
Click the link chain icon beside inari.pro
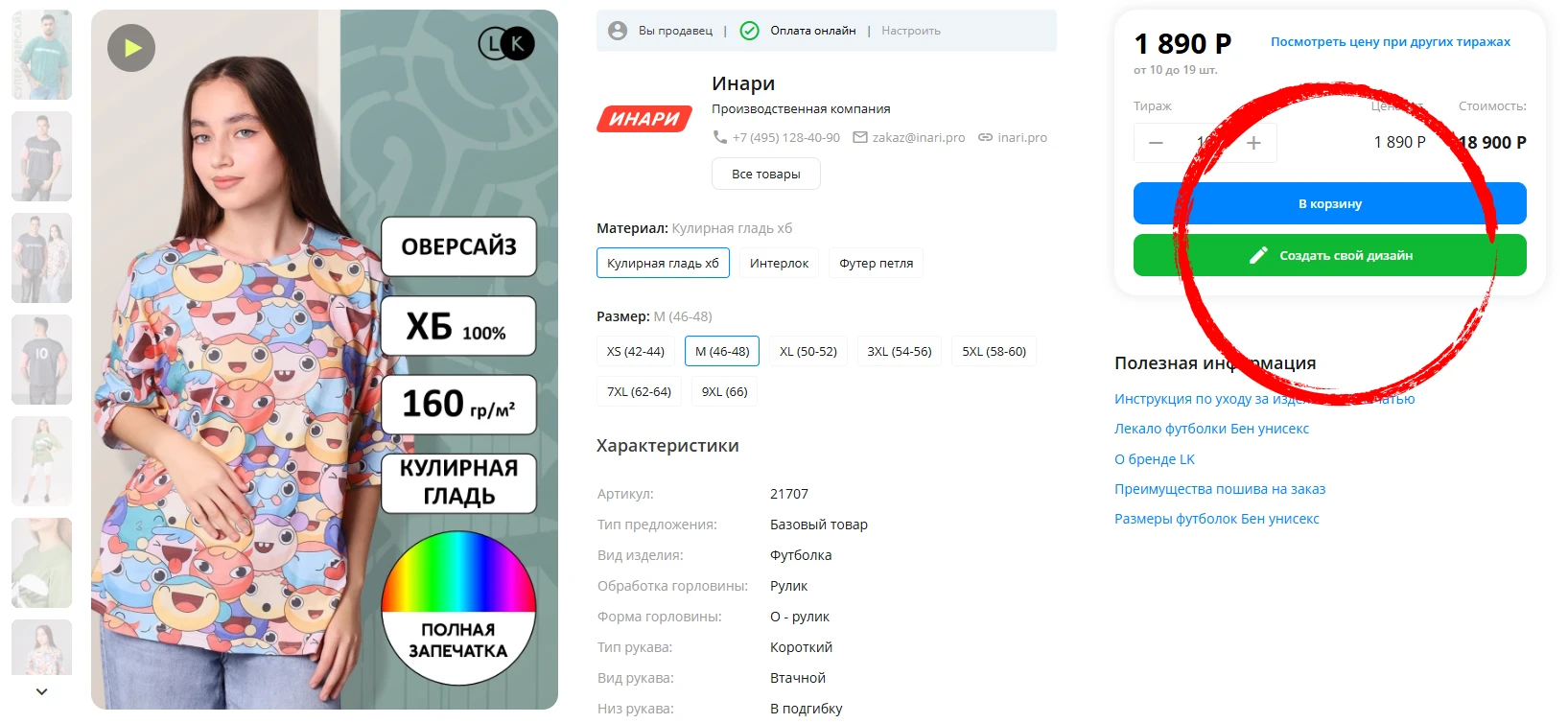click(x=985, y=137)
